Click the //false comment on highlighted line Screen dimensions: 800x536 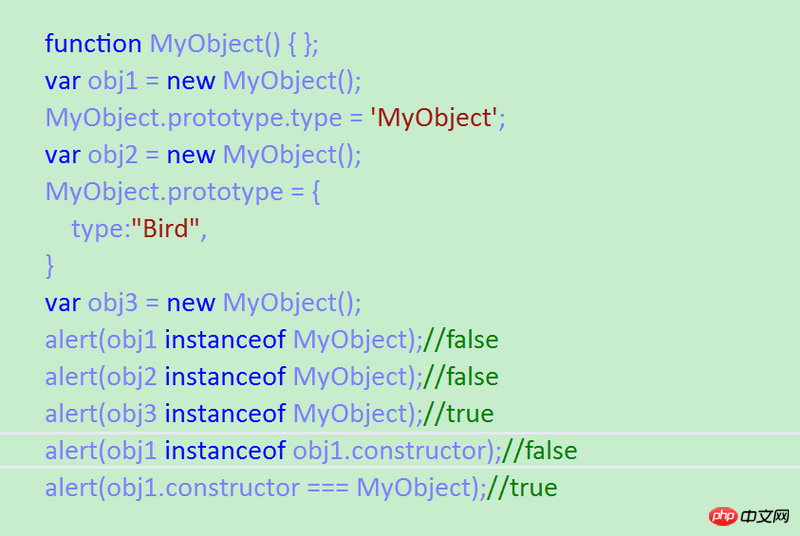point(539,451)
